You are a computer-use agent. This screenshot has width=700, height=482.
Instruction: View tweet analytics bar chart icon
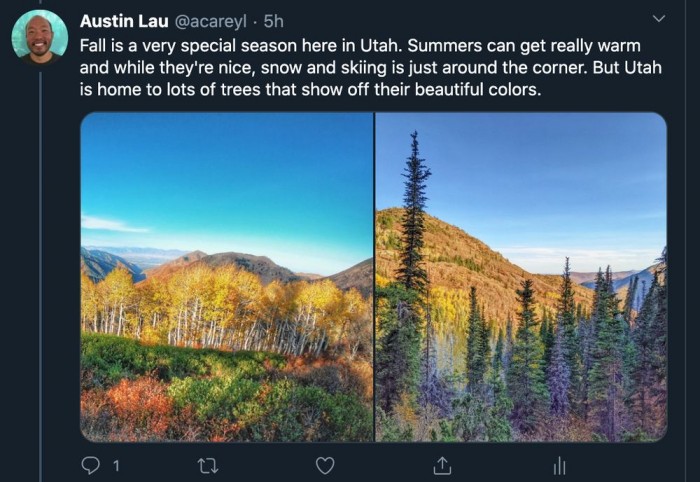[x=559, y=466]
